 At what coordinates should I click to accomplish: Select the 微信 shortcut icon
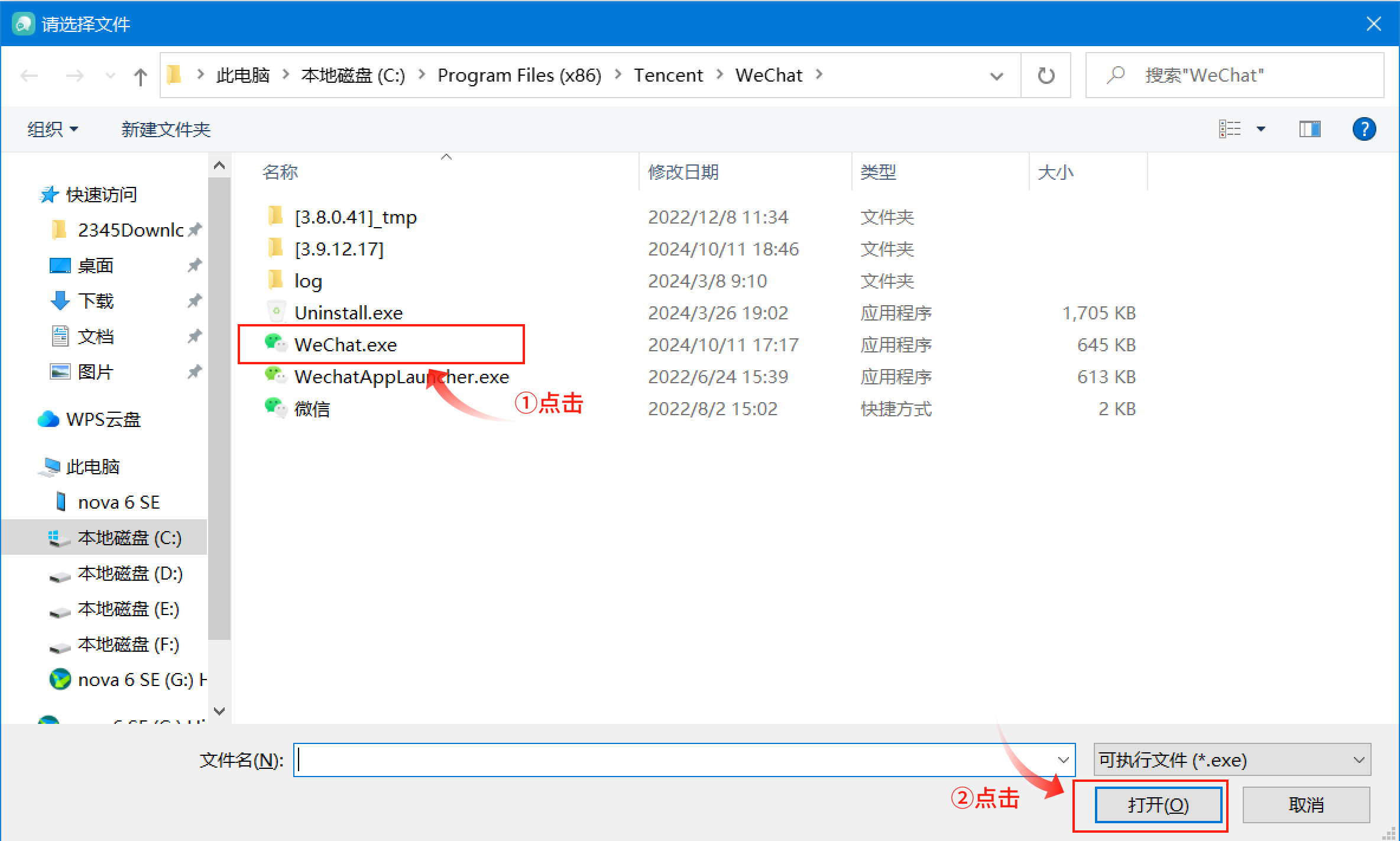[275, 407]
